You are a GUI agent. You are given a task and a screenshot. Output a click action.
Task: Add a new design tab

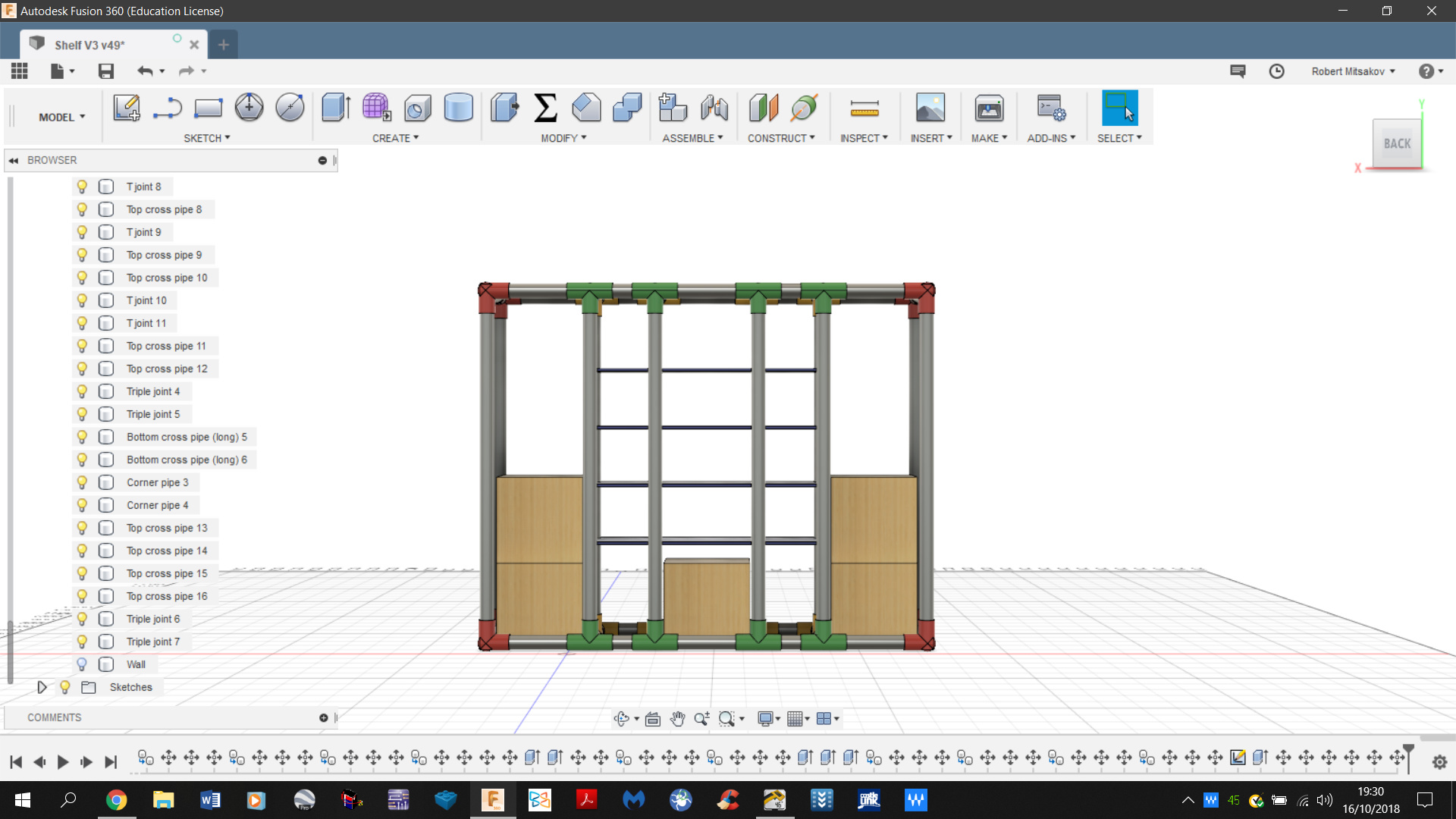click(x=223, y=45)
